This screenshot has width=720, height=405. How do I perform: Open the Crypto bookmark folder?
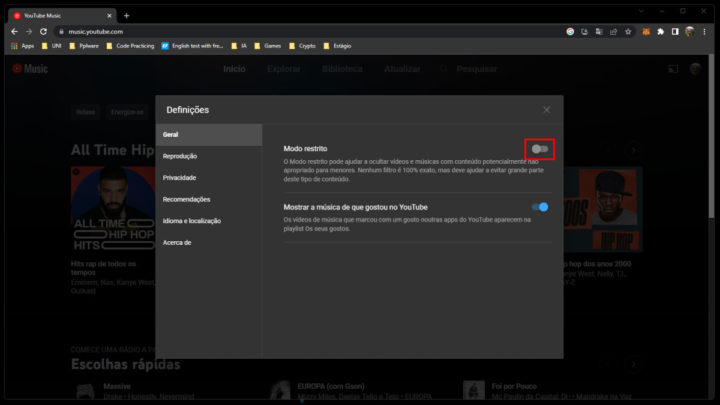tap(303, 46)
